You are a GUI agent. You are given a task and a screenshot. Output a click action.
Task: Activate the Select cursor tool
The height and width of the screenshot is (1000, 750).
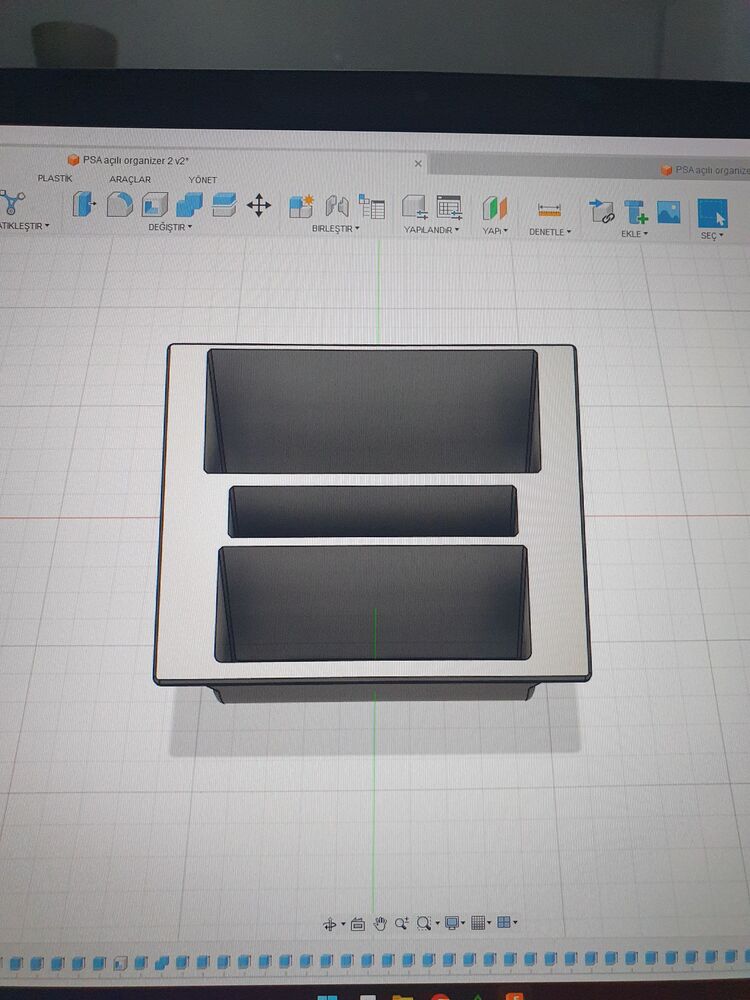tap(712, 213)
